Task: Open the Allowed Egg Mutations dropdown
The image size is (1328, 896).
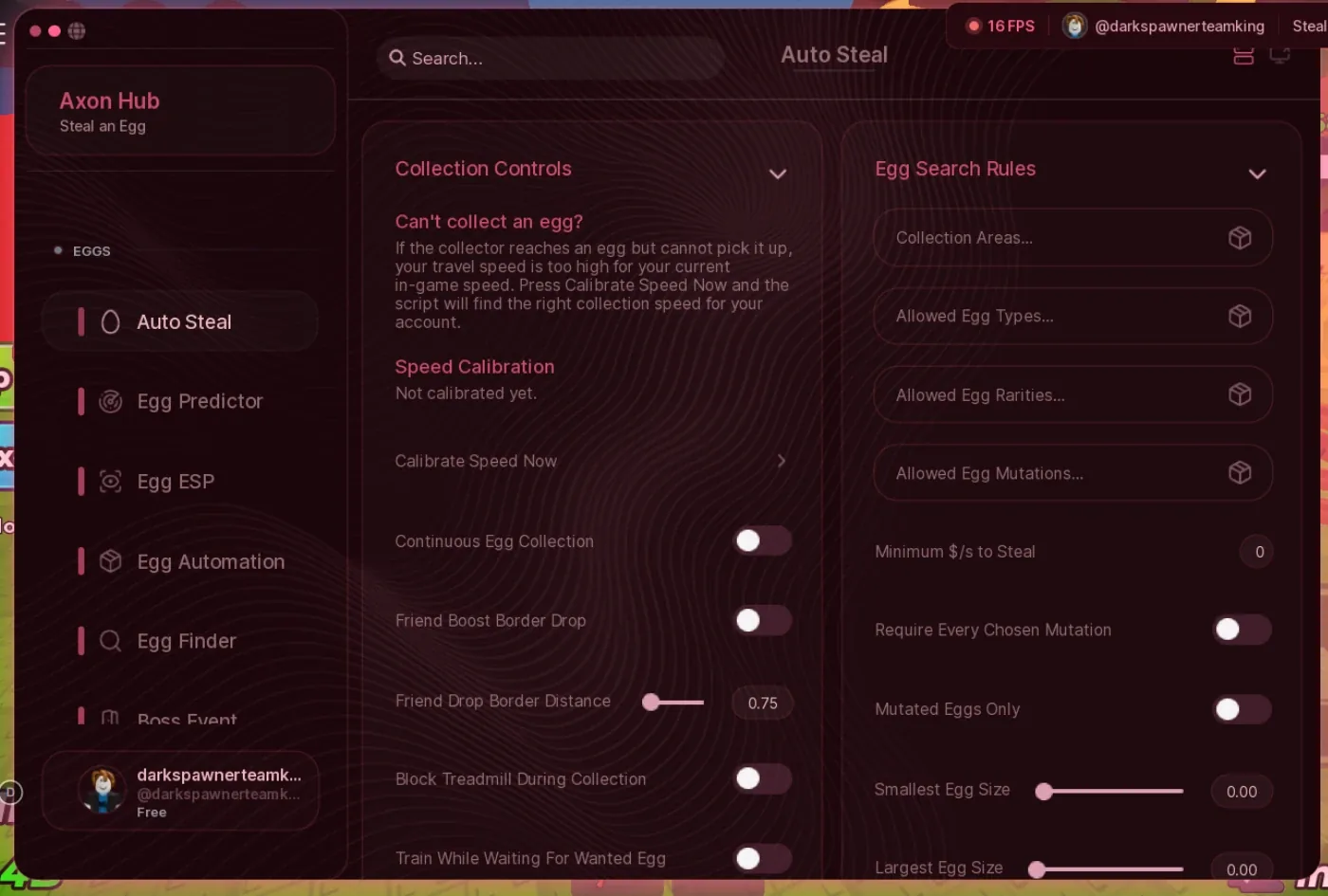Action: click(1073, 473)
